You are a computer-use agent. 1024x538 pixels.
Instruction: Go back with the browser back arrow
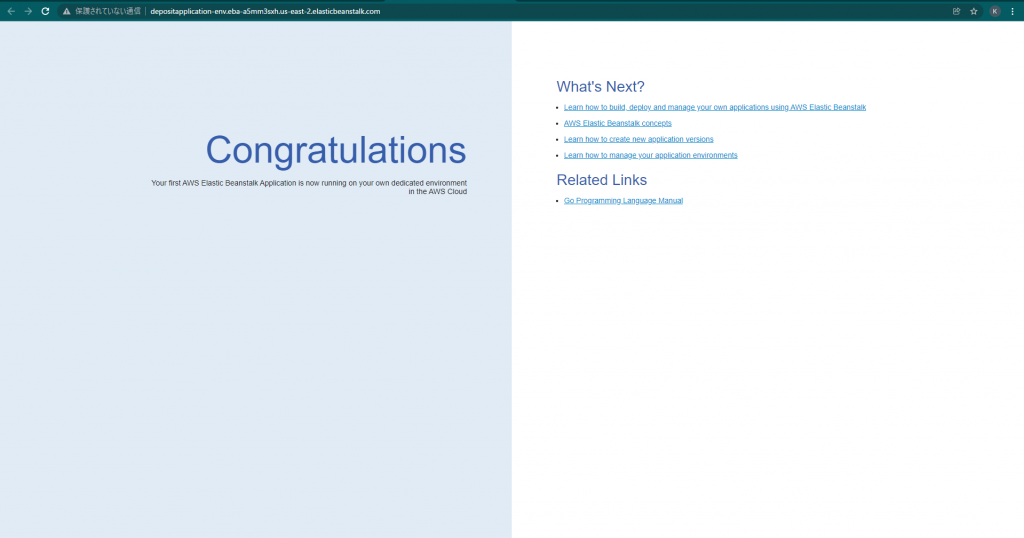tap(11, 11)
